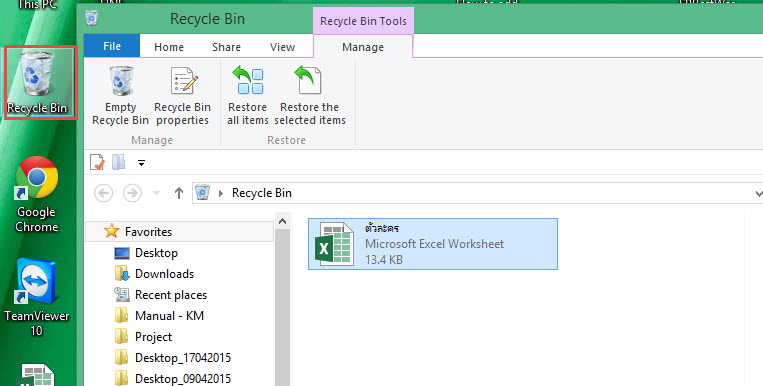Image resolution: width=763 pixels, height=386 pixels.
Task: Select the Google Chrome desktop shortcut
Action: (36, 195)
